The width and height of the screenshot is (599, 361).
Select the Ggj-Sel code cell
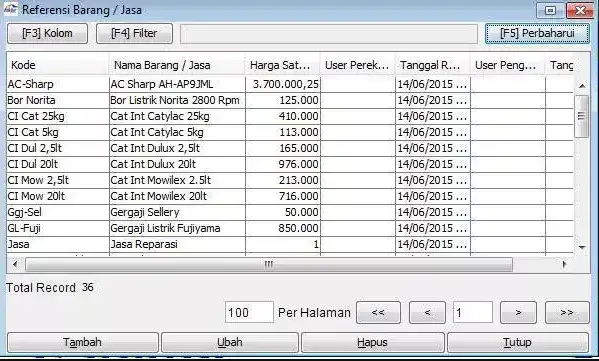[57, 212]
